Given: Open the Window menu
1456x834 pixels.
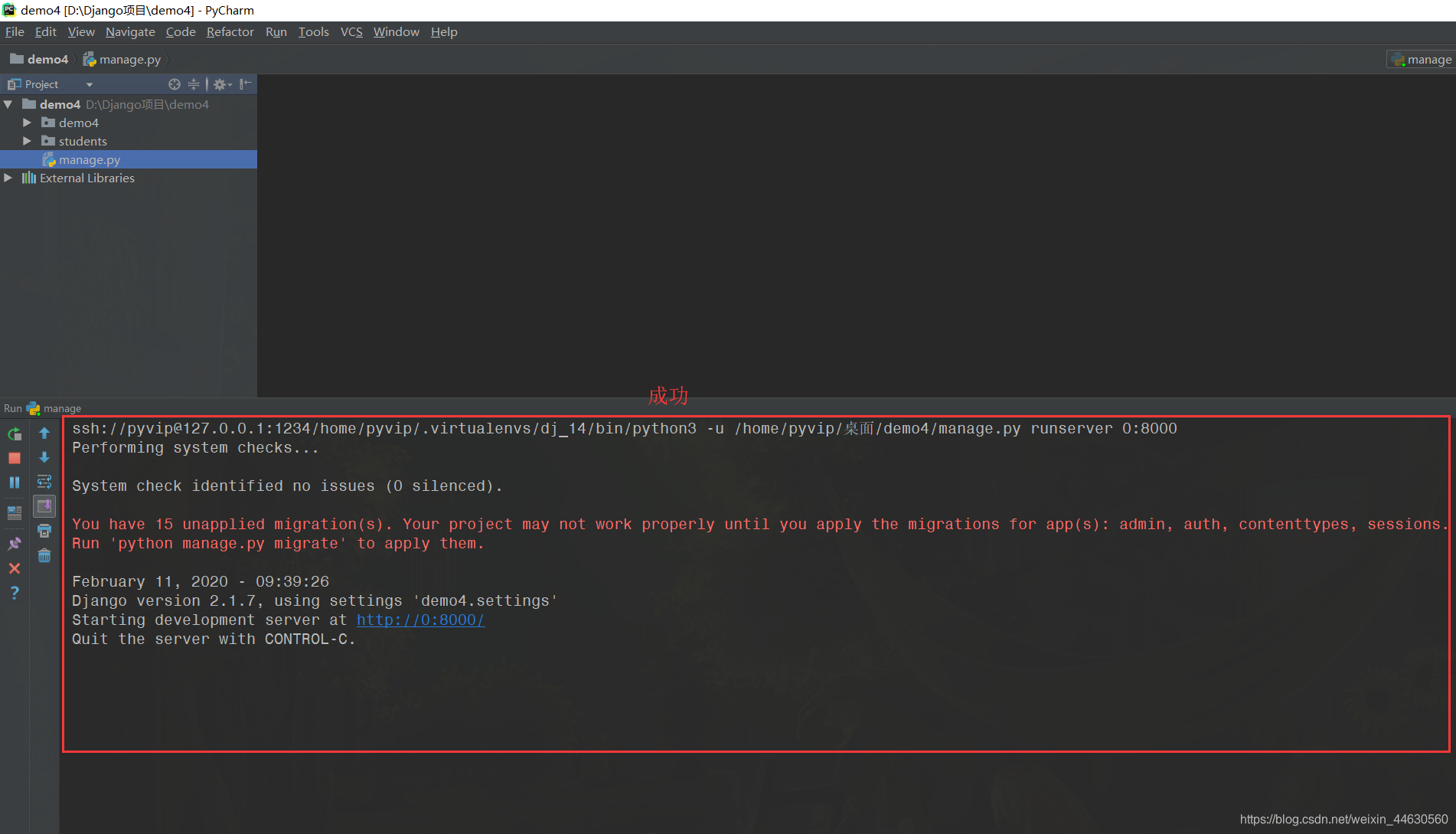Looking at the screenshot, I should pos(396,31).
